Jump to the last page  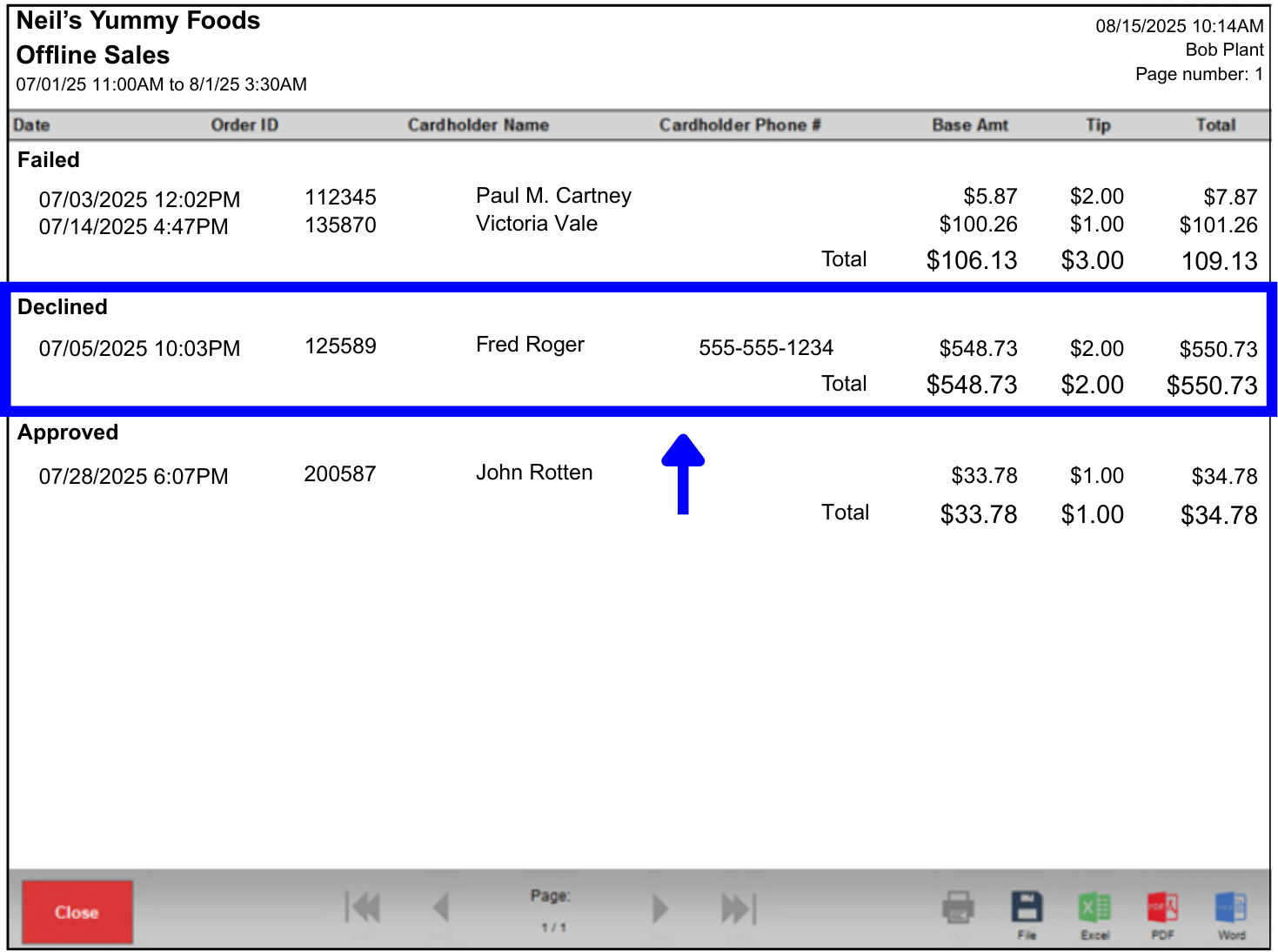(736, 907)
